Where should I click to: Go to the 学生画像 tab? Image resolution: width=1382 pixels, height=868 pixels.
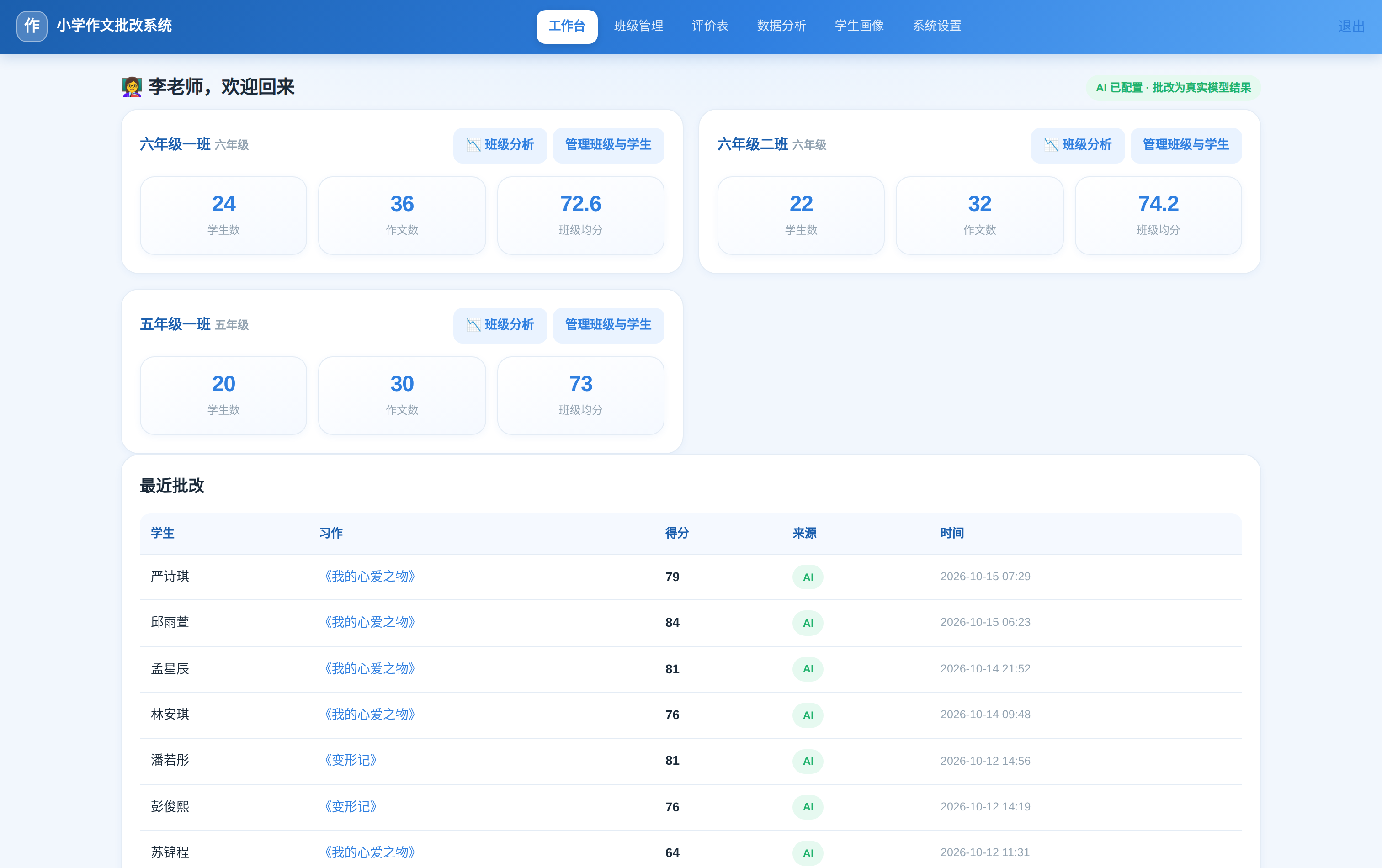859,26
